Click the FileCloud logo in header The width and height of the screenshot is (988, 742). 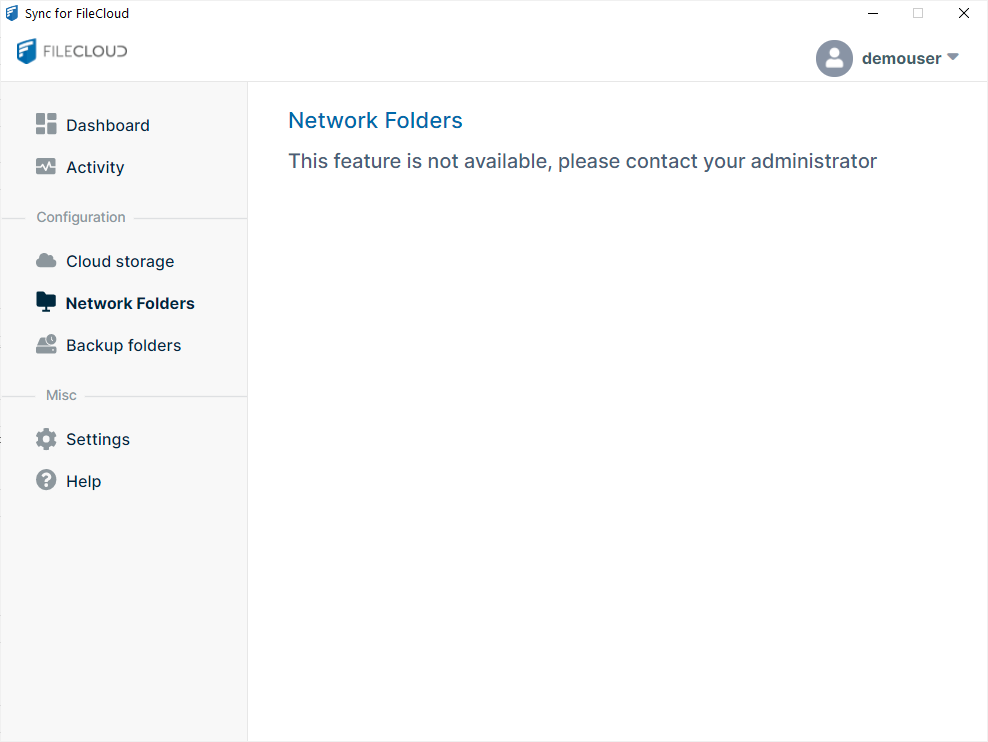pyautogui.click(x=72, y=51)
